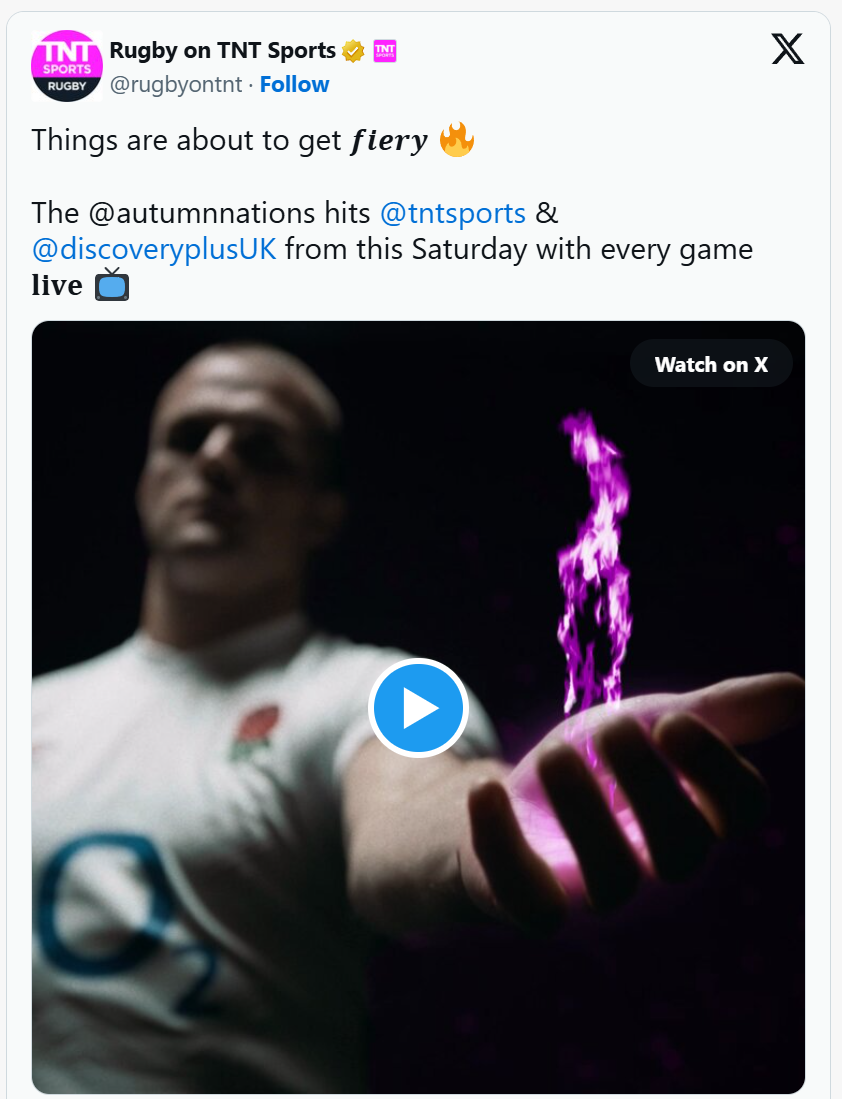
Task: Click the fire emoji in the tweet
Action: pyautogui.click(x=457, y=140)
